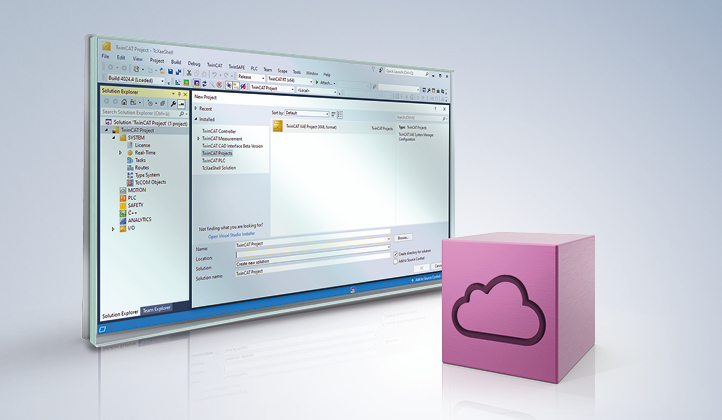
Task: Click the Save All toolbar icon
Action: 178,72
